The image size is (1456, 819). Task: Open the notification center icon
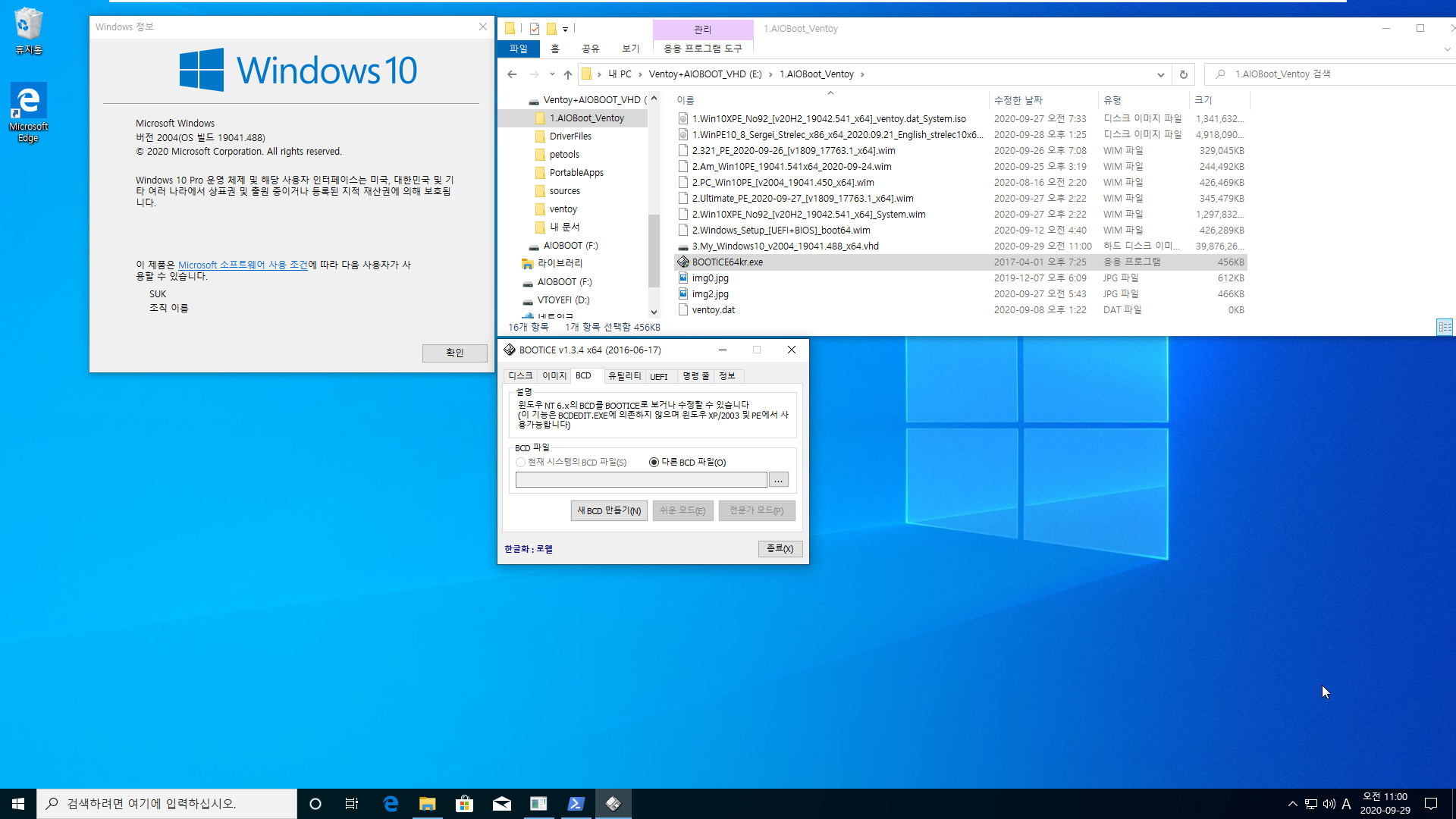(x=1431, y=804)
